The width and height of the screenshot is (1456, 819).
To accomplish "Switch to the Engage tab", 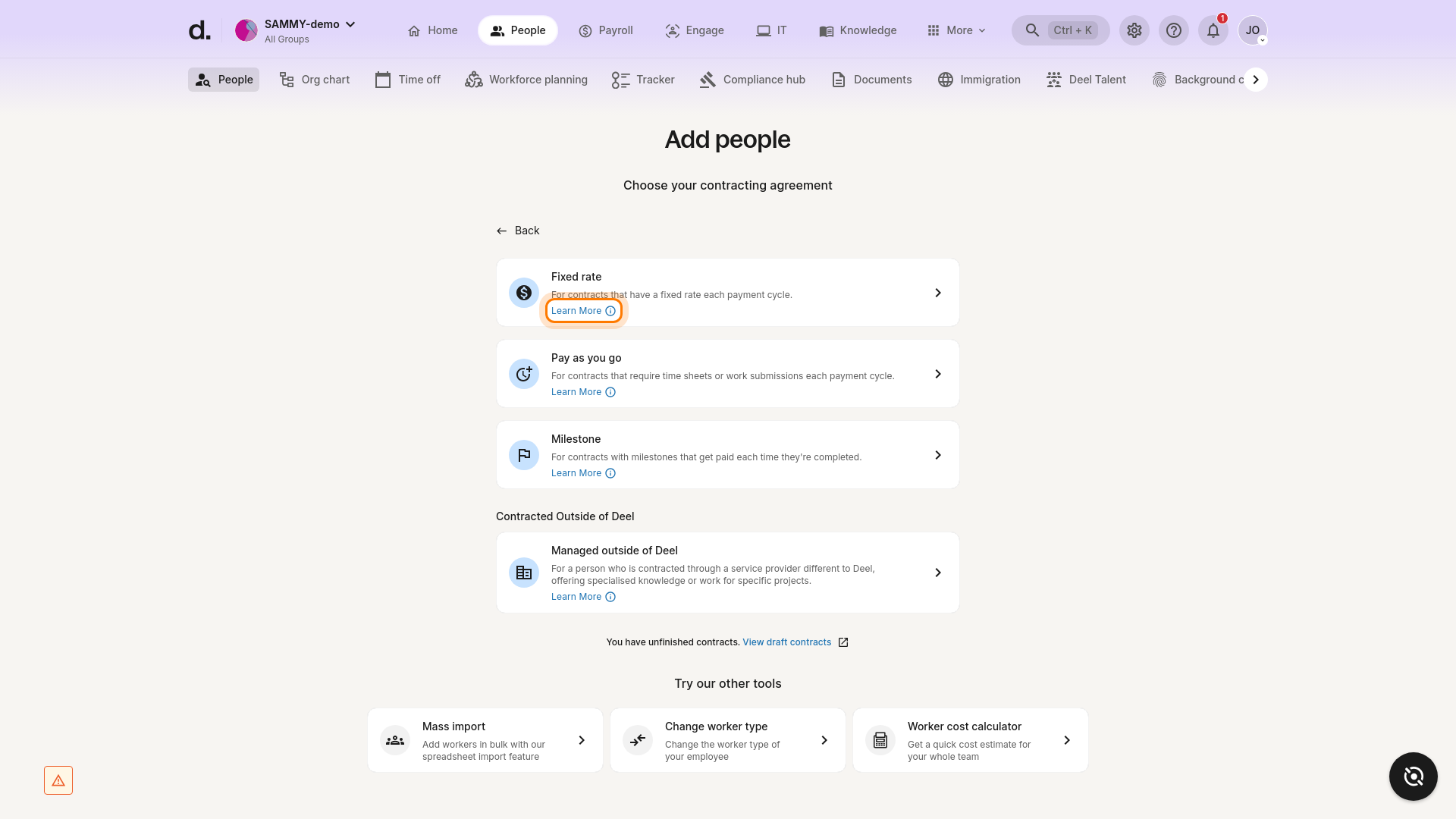I will pyautogui.click(x=695, y=30).
